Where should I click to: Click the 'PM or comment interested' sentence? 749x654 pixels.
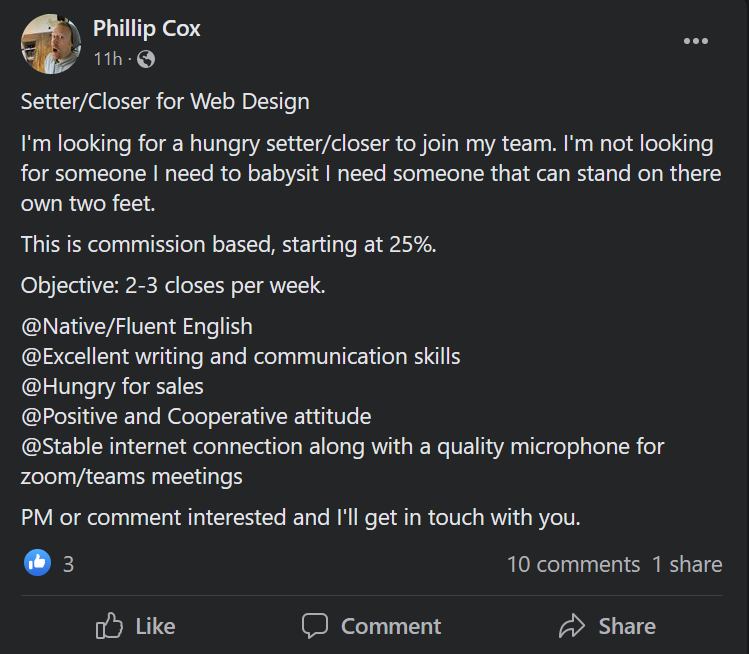300,518
